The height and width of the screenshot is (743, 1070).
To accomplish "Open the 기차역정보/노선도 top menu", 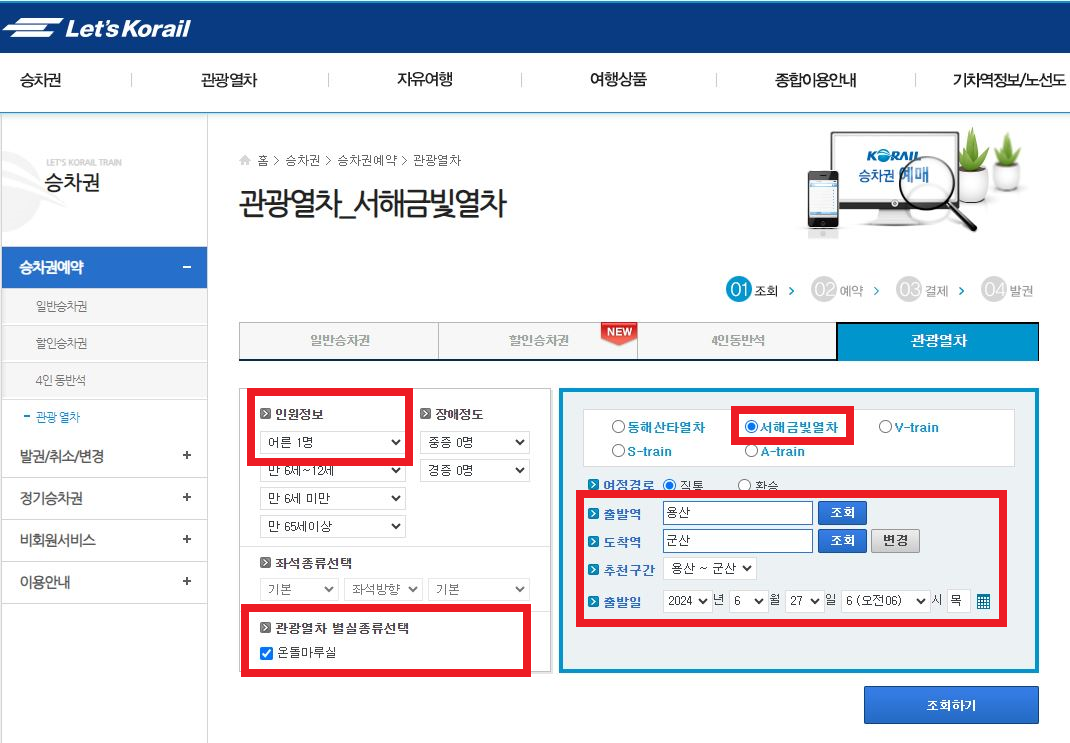I will pyautogui.click(x=1009, y=80).
